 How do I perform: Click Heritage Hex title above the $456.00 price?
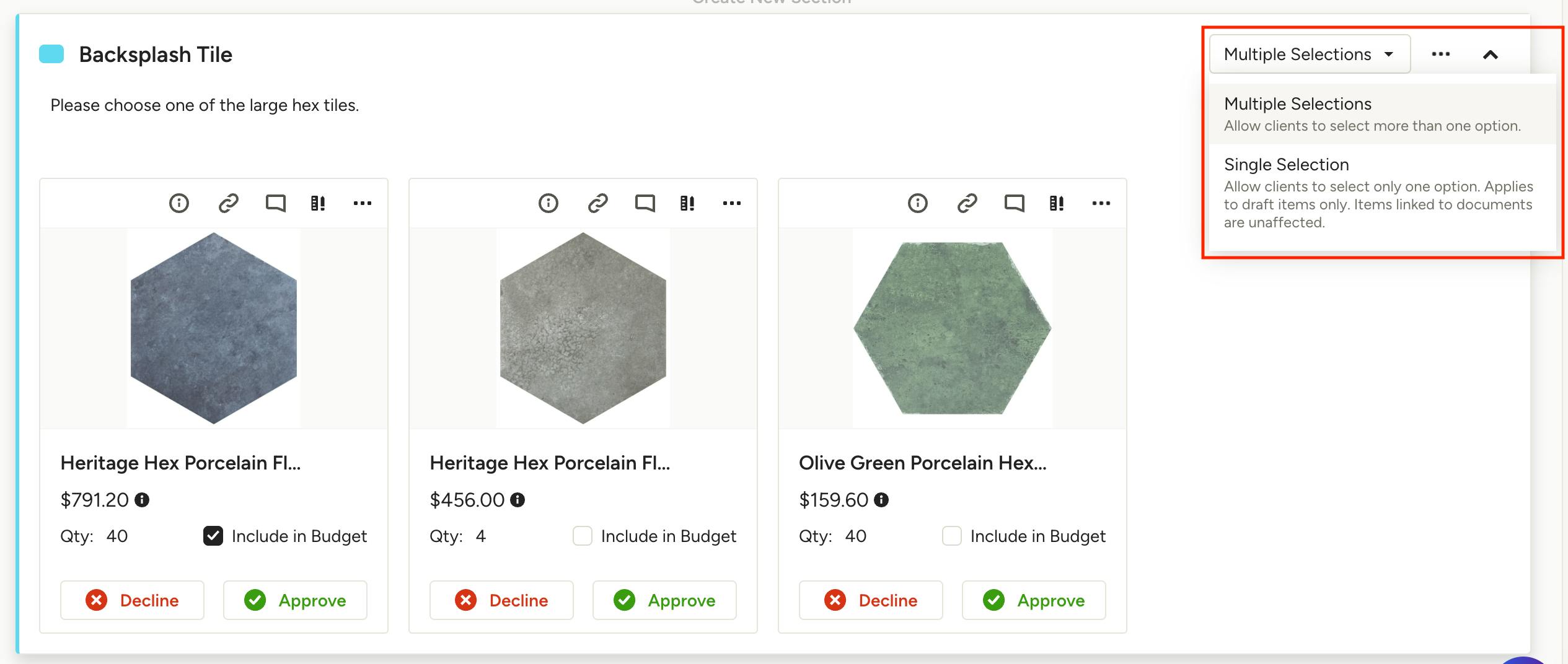pos(550,463)
